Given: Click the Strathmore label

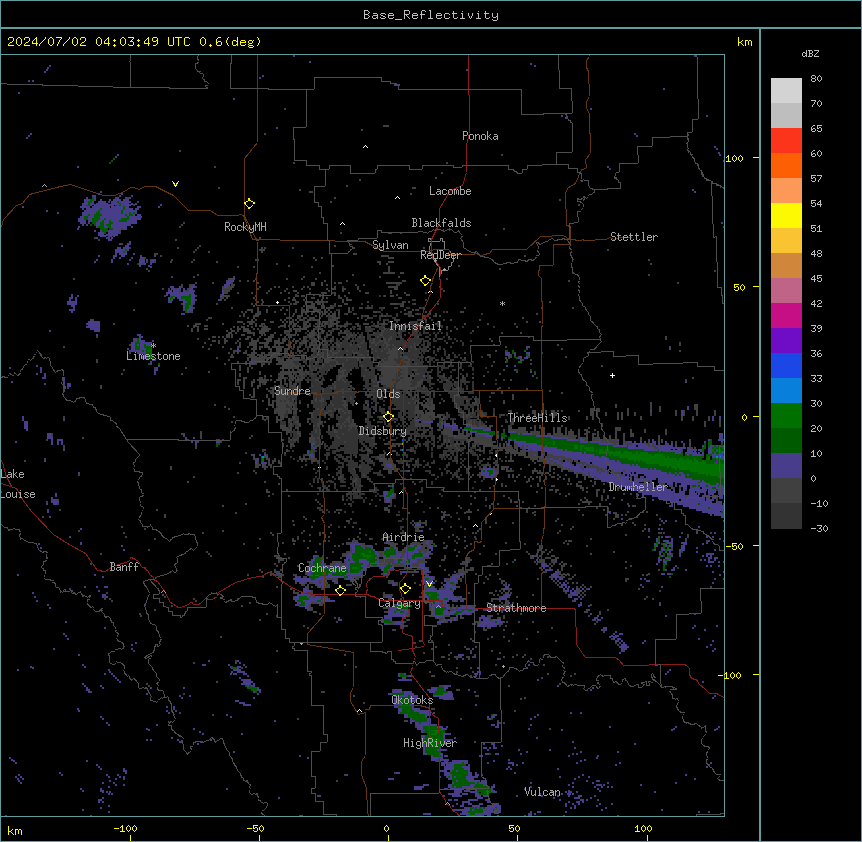Looking at the screenshot, I should [516, 608].
